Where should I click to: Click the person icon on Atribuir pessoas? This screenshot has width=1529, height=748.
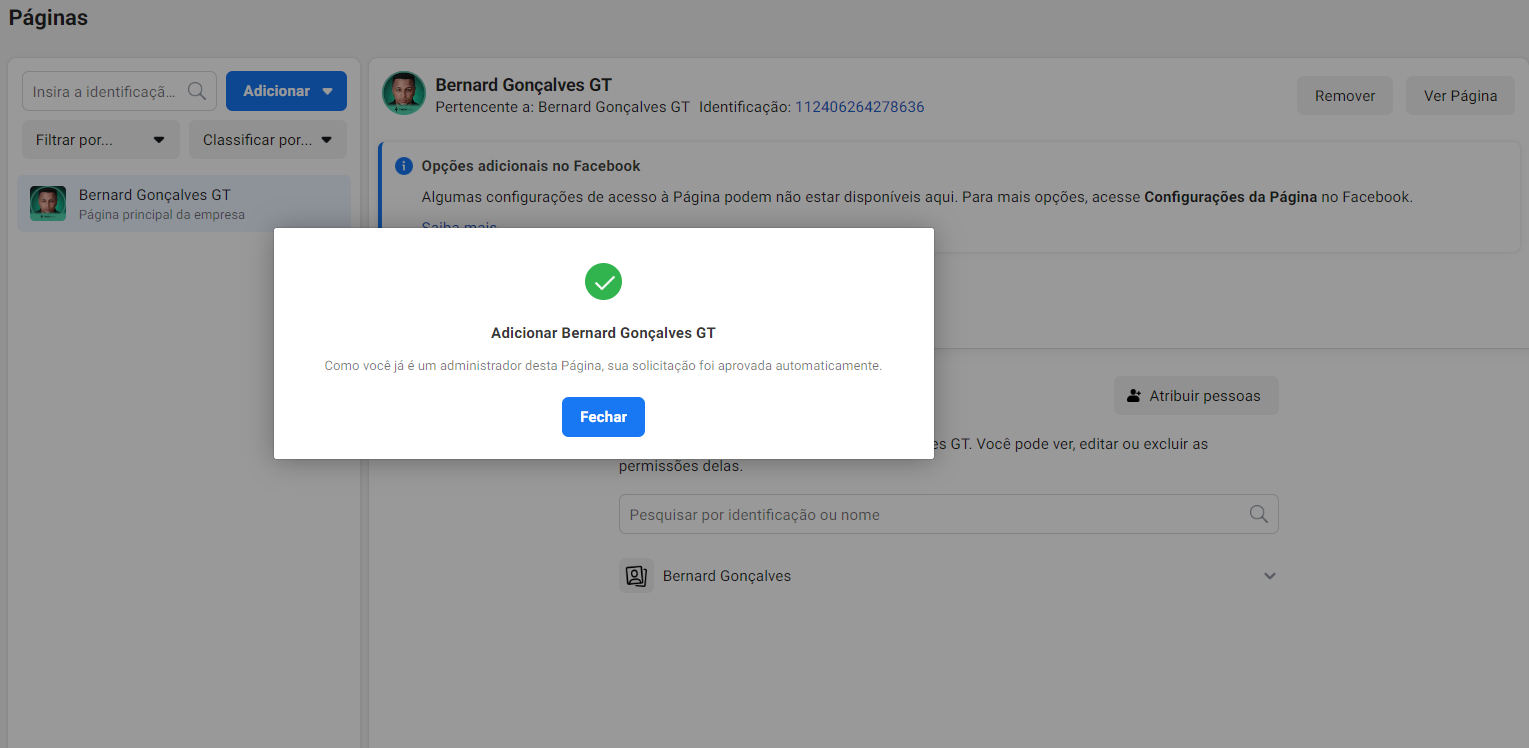click(1134, 396)
